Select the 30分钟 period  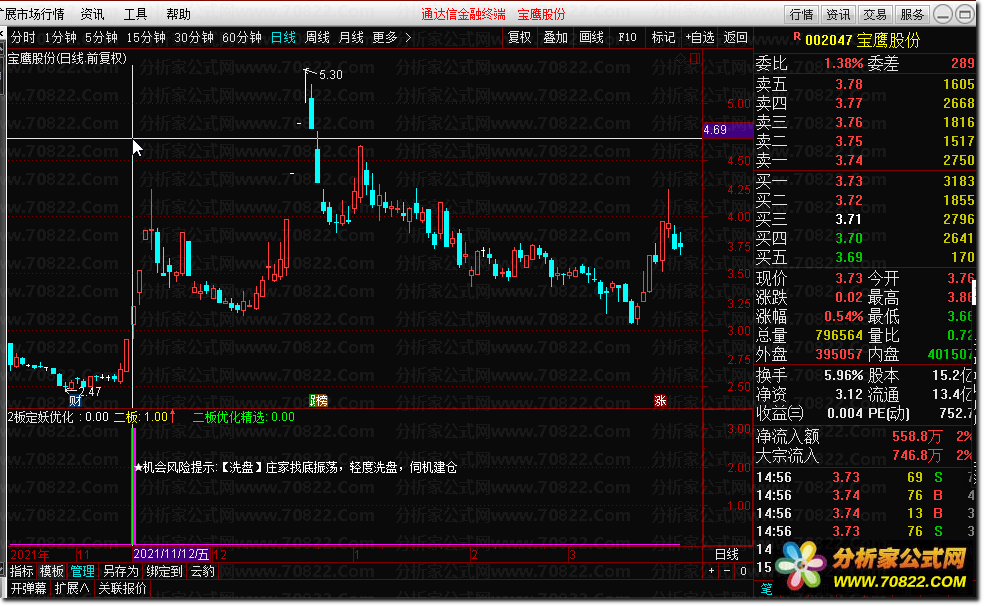point(193,38)
